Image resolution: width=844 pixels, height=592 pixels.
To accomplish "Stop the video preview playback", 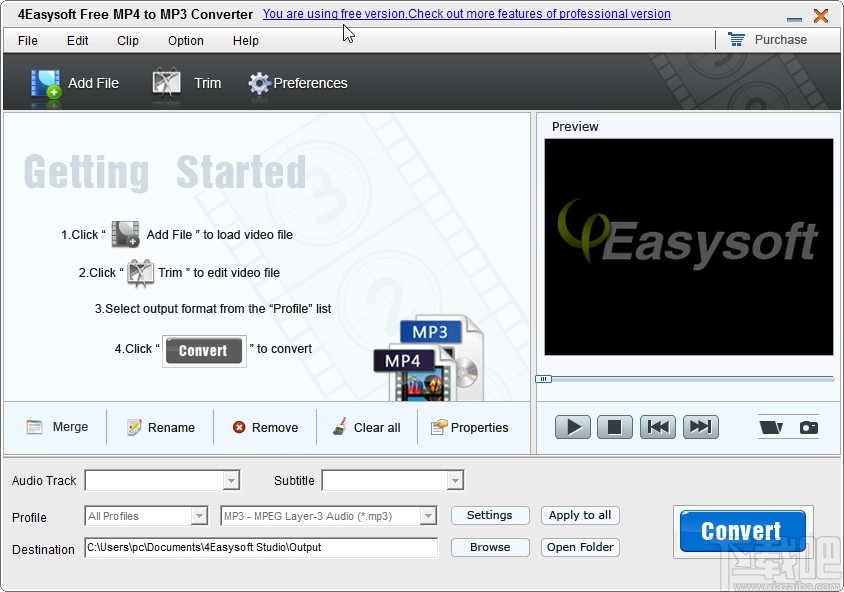I will coord(614,426).
